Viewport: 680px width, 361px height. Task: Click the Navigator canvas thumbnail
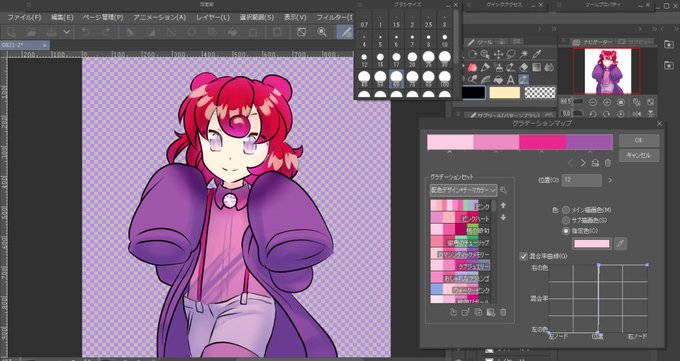[x=608, y=71]
